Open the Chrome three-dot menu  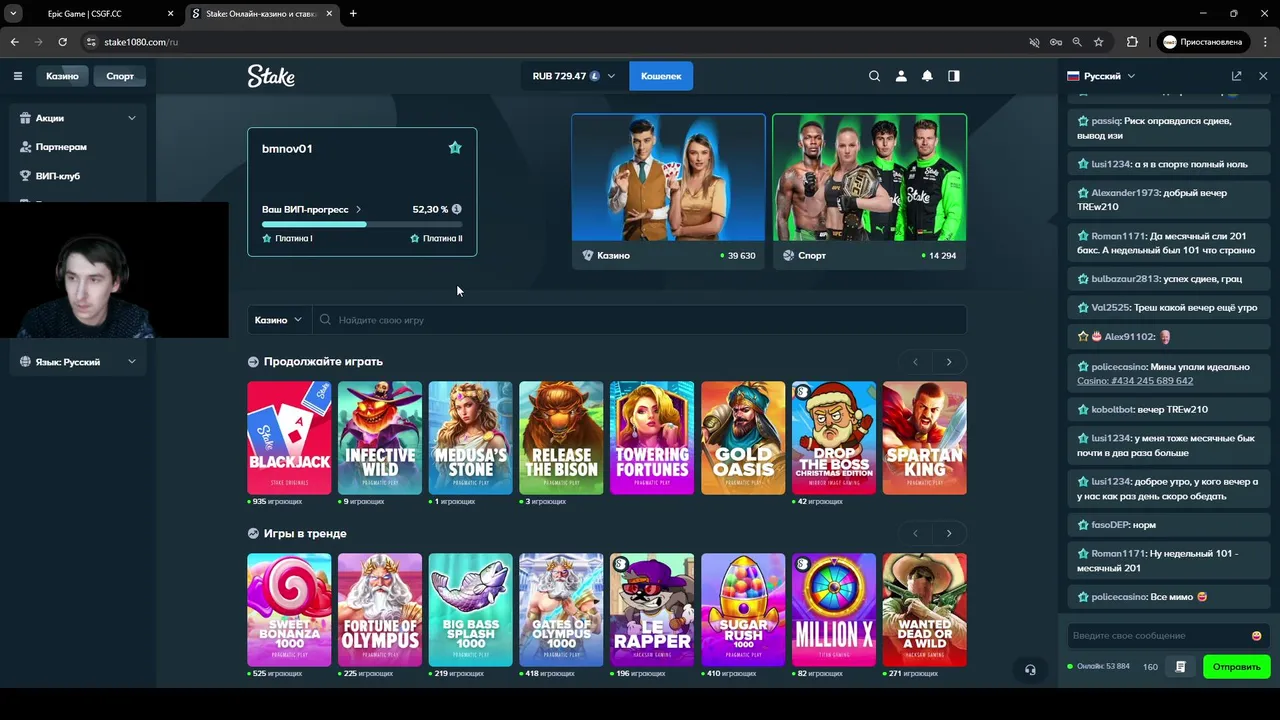pos(1263,42)
